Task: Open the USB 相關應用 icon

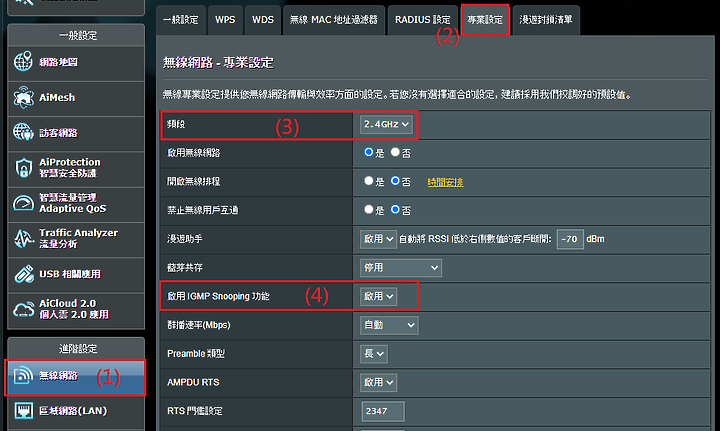Action: 24,274
